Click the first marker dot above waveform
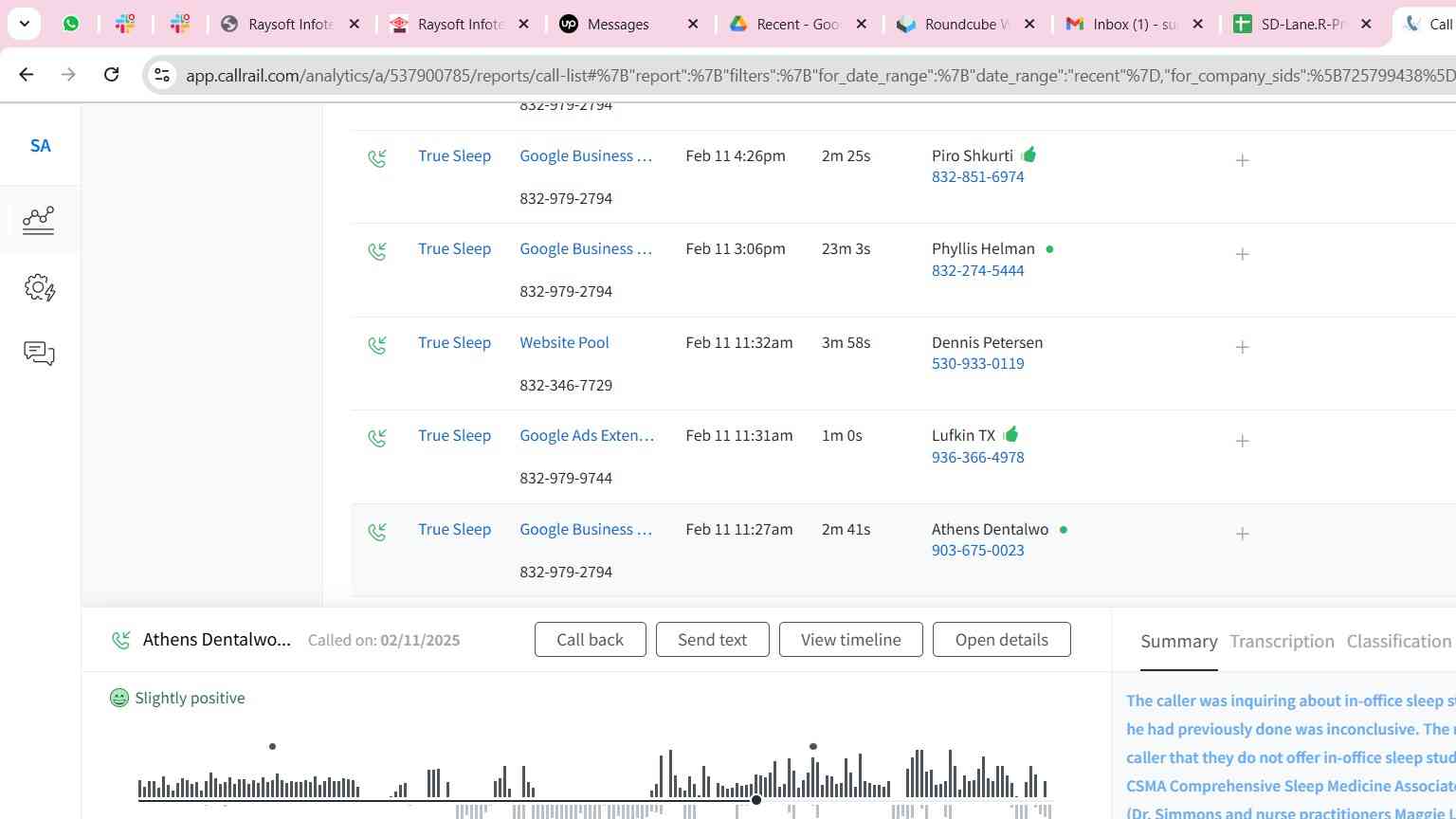 tap(272, 747)
